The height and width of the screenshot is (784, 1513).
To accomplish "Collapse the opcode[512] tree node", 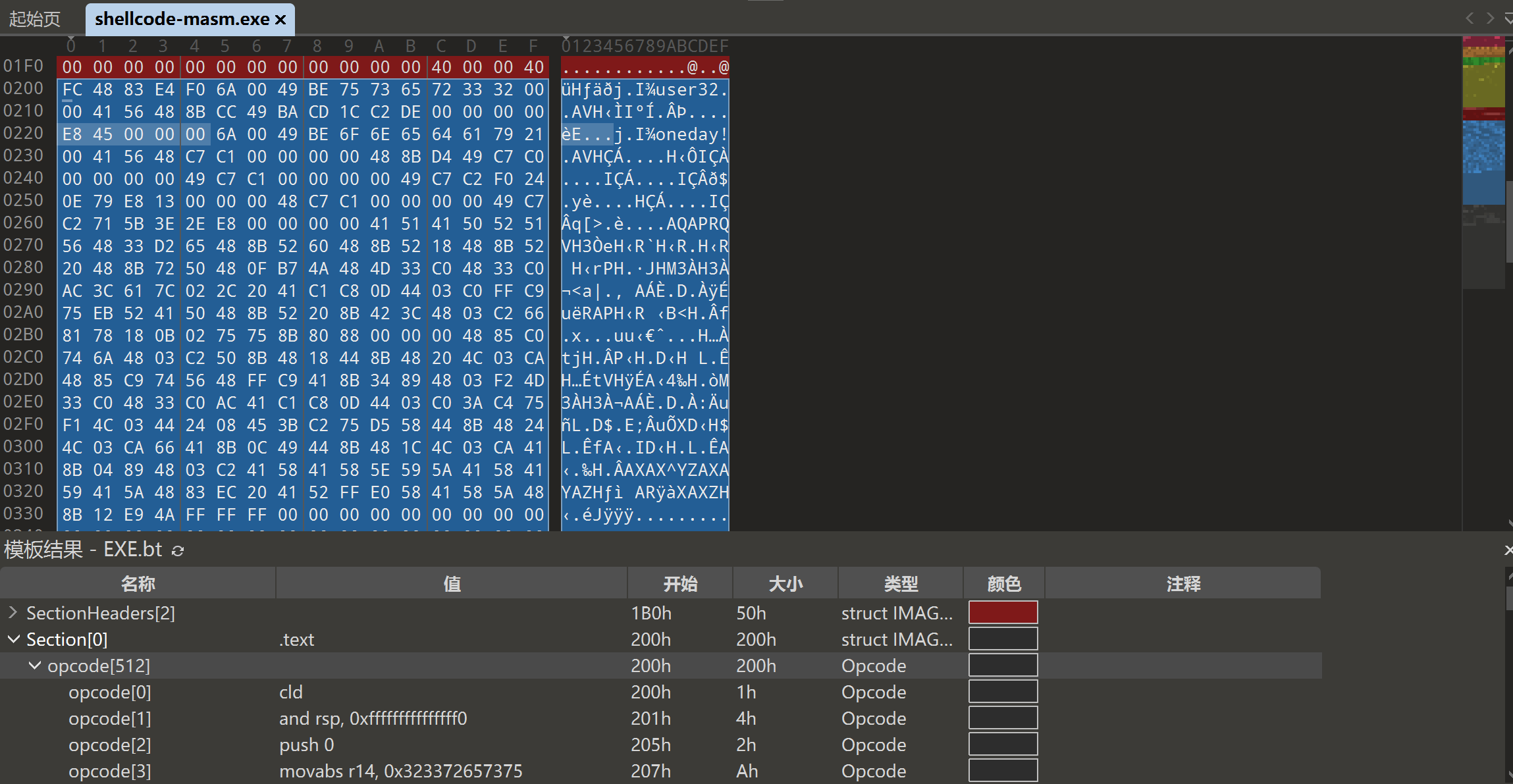I will (34, 666).
